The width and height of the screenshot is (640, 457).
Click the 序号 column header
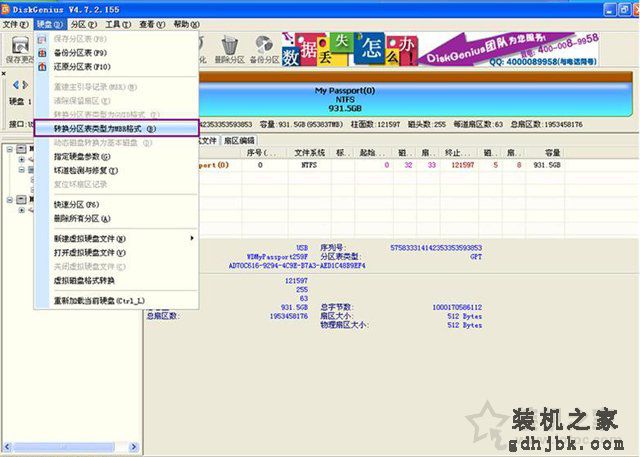264,153
